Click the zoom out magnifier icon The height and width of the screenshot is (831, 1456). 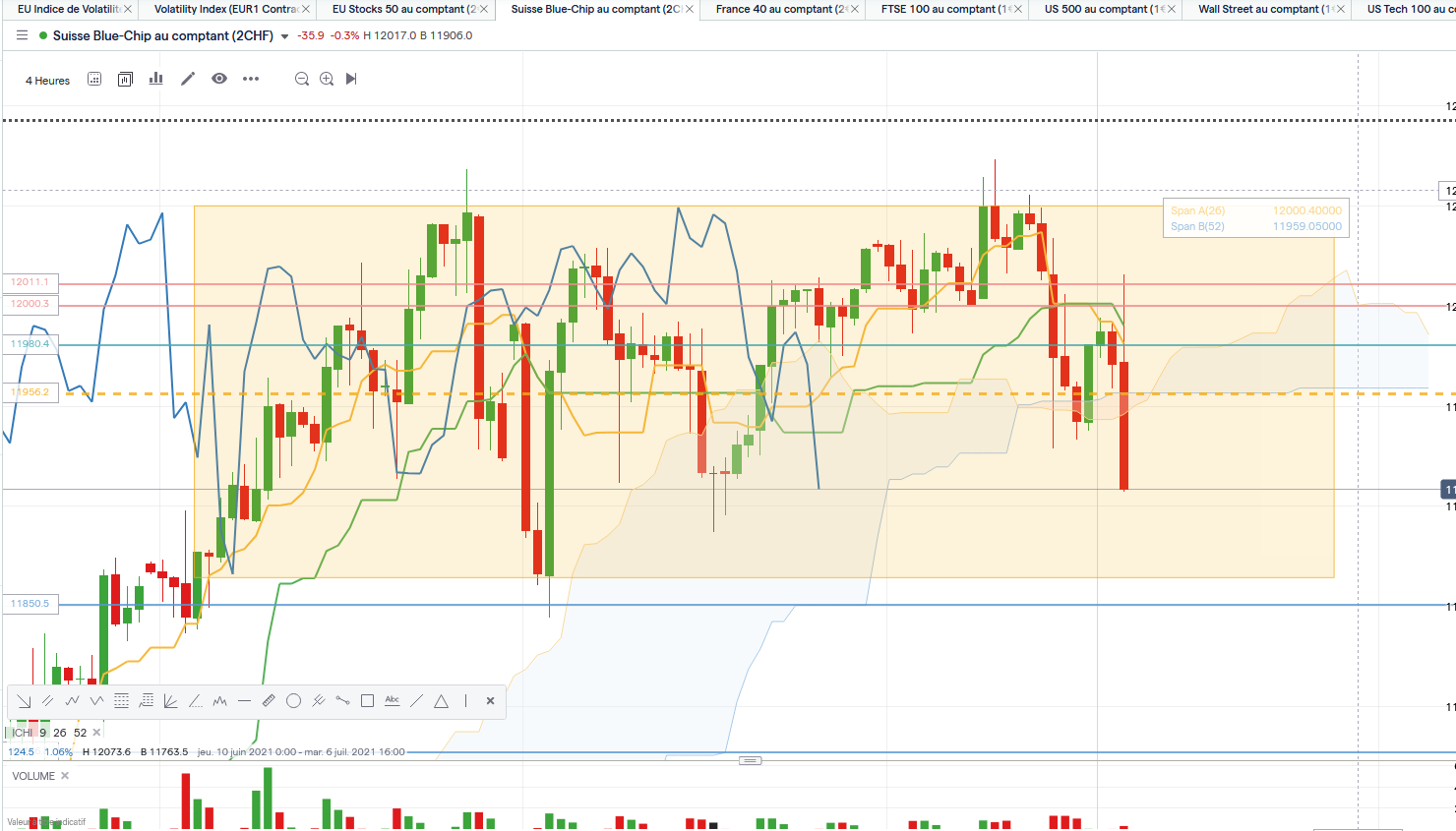(x=302, y=79)
